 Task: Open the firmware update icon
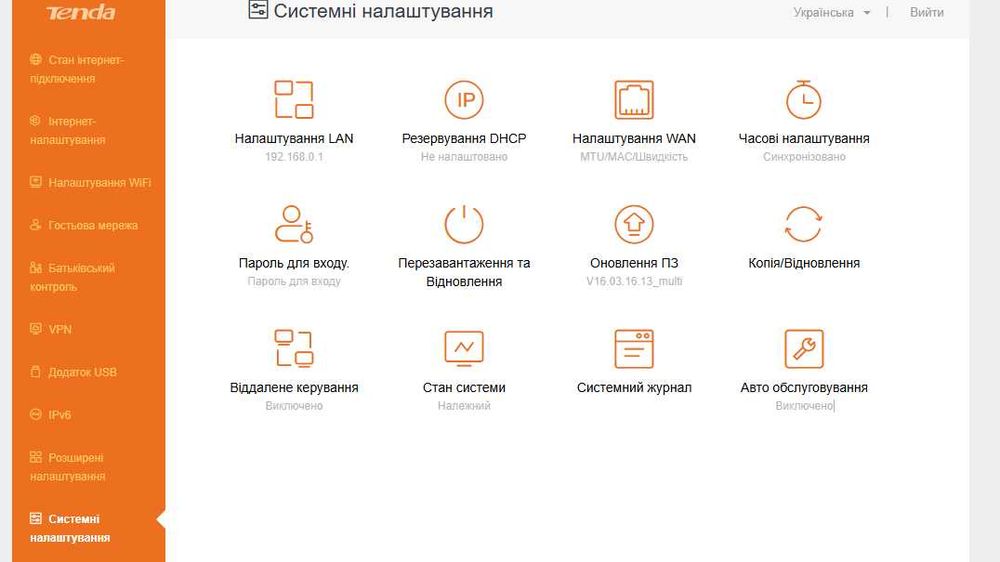[x=634, y=224]
